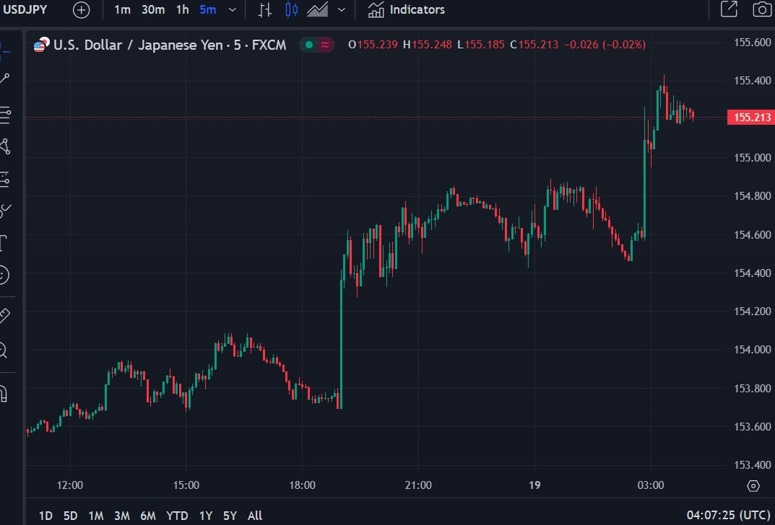Image resolution: width=775 pixels, height=525 pixels.
Task: Take a chart snapshot with camera icon
Action: 762,9
